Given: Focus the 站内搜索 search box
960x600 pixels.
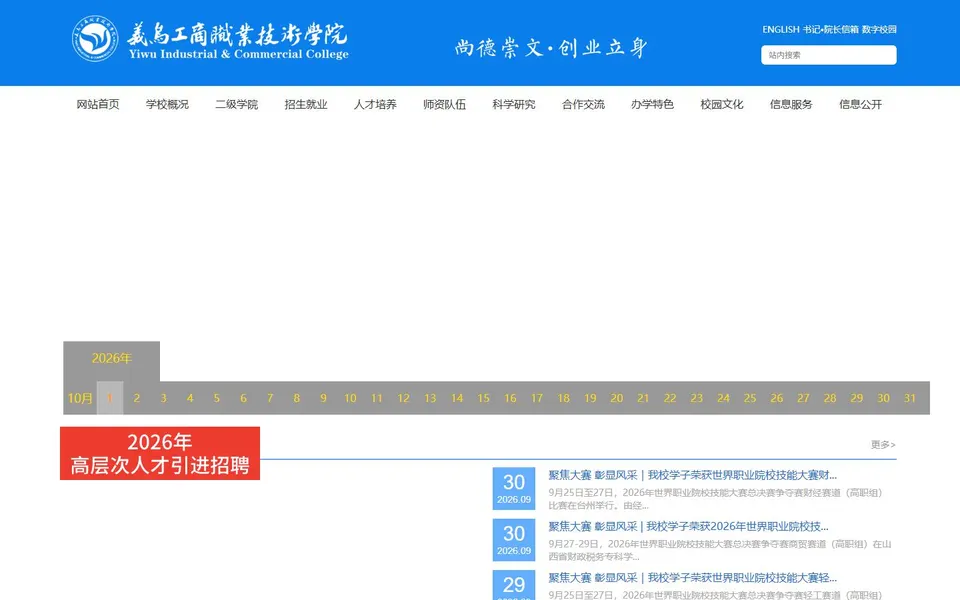Looking at the screenshot, I should (828, 55).
